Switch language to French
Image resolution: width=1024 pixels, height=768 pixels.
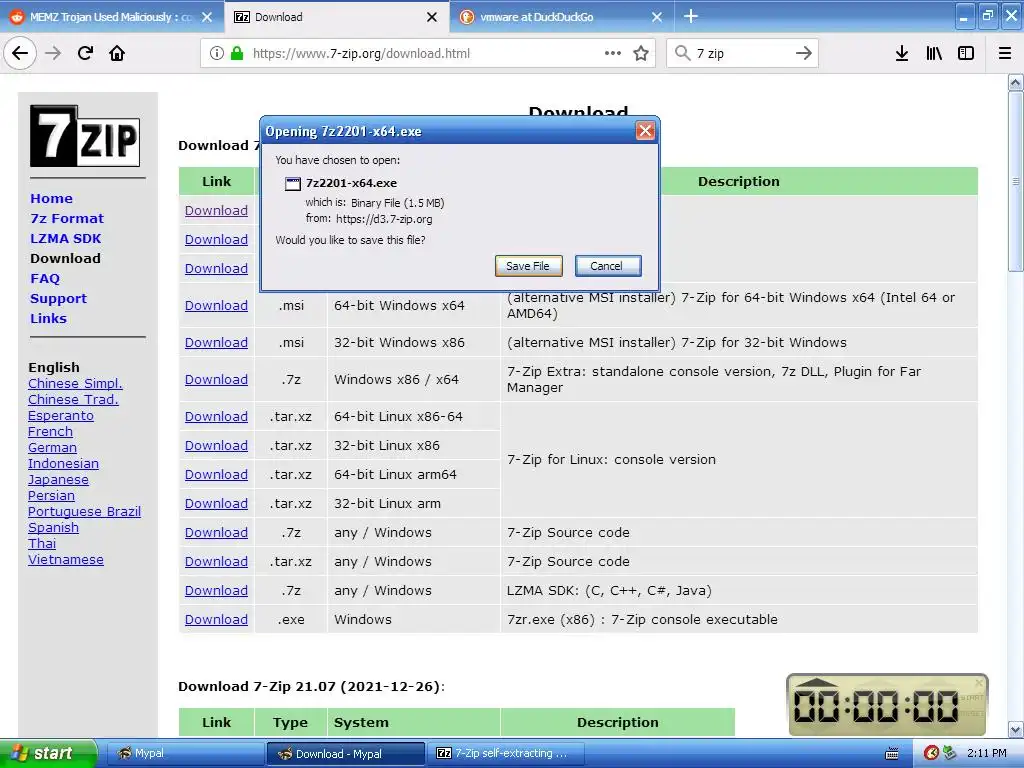50,431
